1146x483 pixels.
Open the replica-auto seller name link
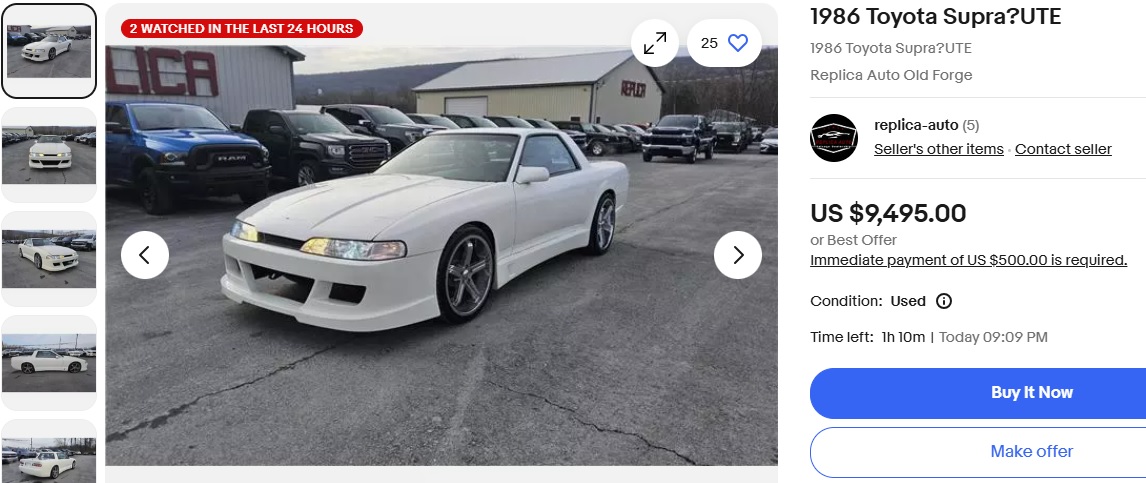tap(916, 125)
